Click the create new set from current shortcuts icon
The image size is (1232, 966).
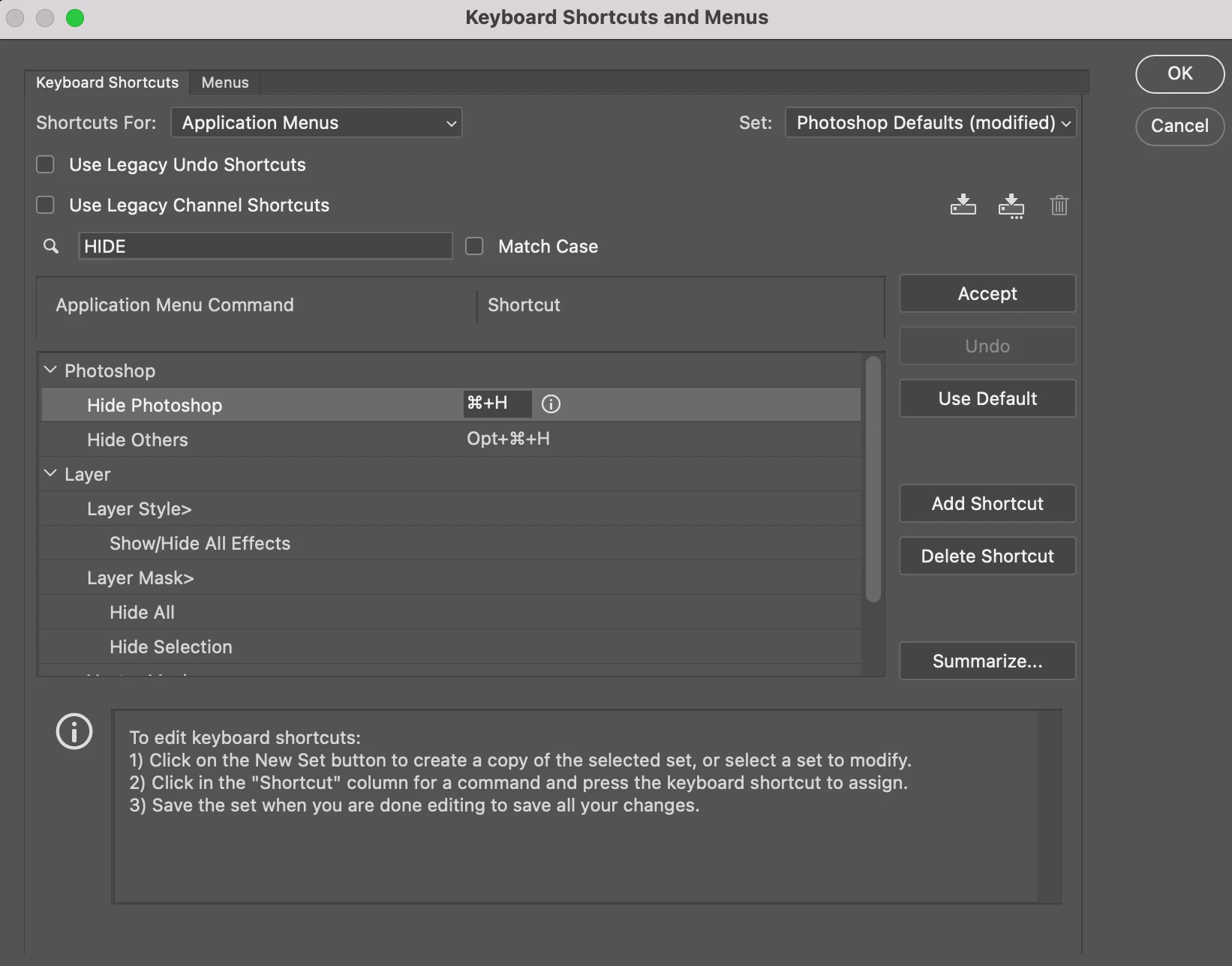tap(1011, 205)
